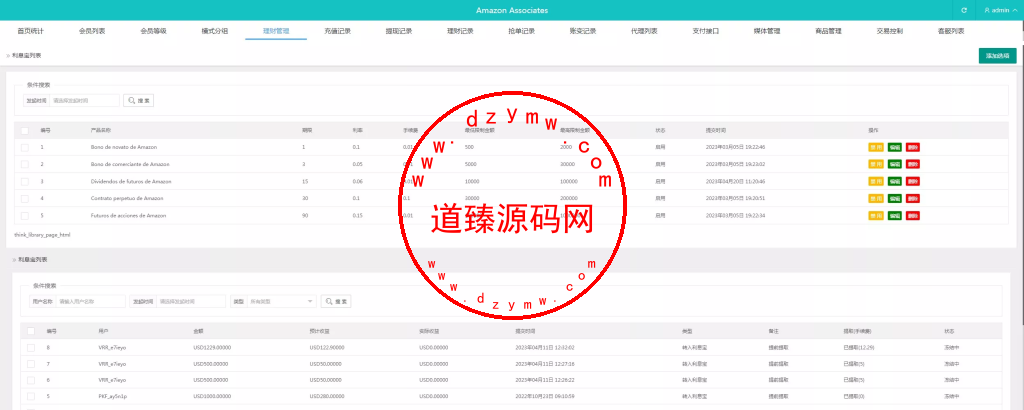1024x410 pixels.
Task: Click the Bono de novato de Amazon name
Action: point(123,148)
